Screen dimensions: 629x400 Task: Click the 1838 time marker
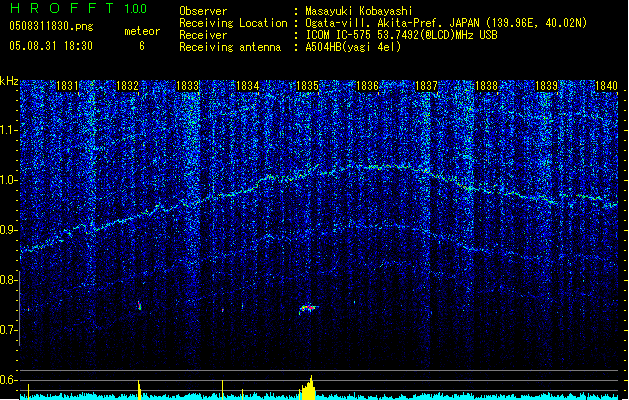tap(486, 86)
